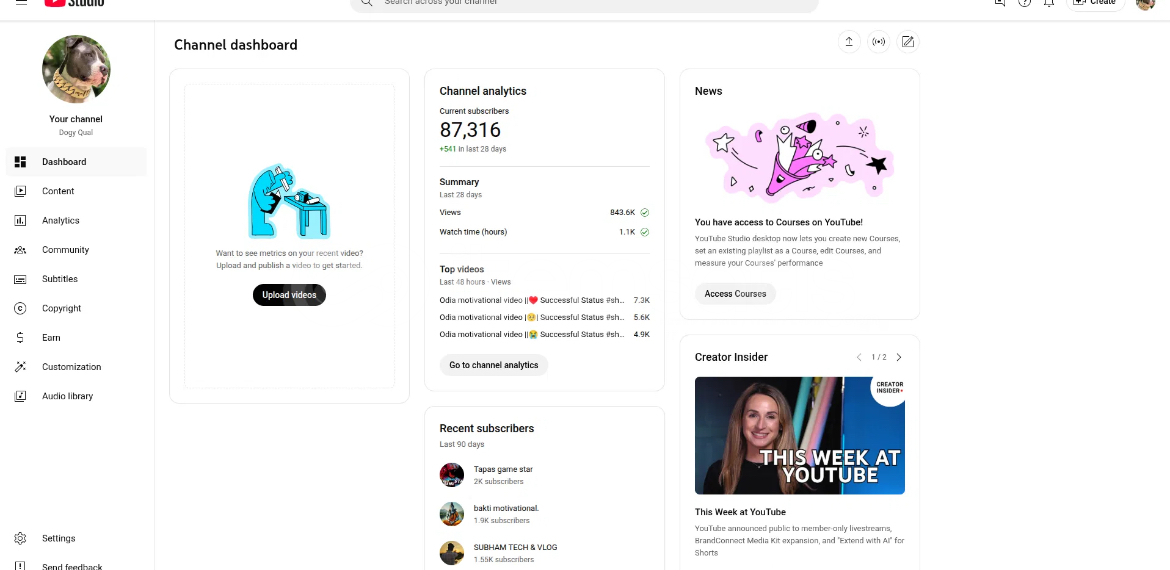This screenshot has height=570, width=1170.
Task: Click the Access Courses button
Action: pos(735,294)
